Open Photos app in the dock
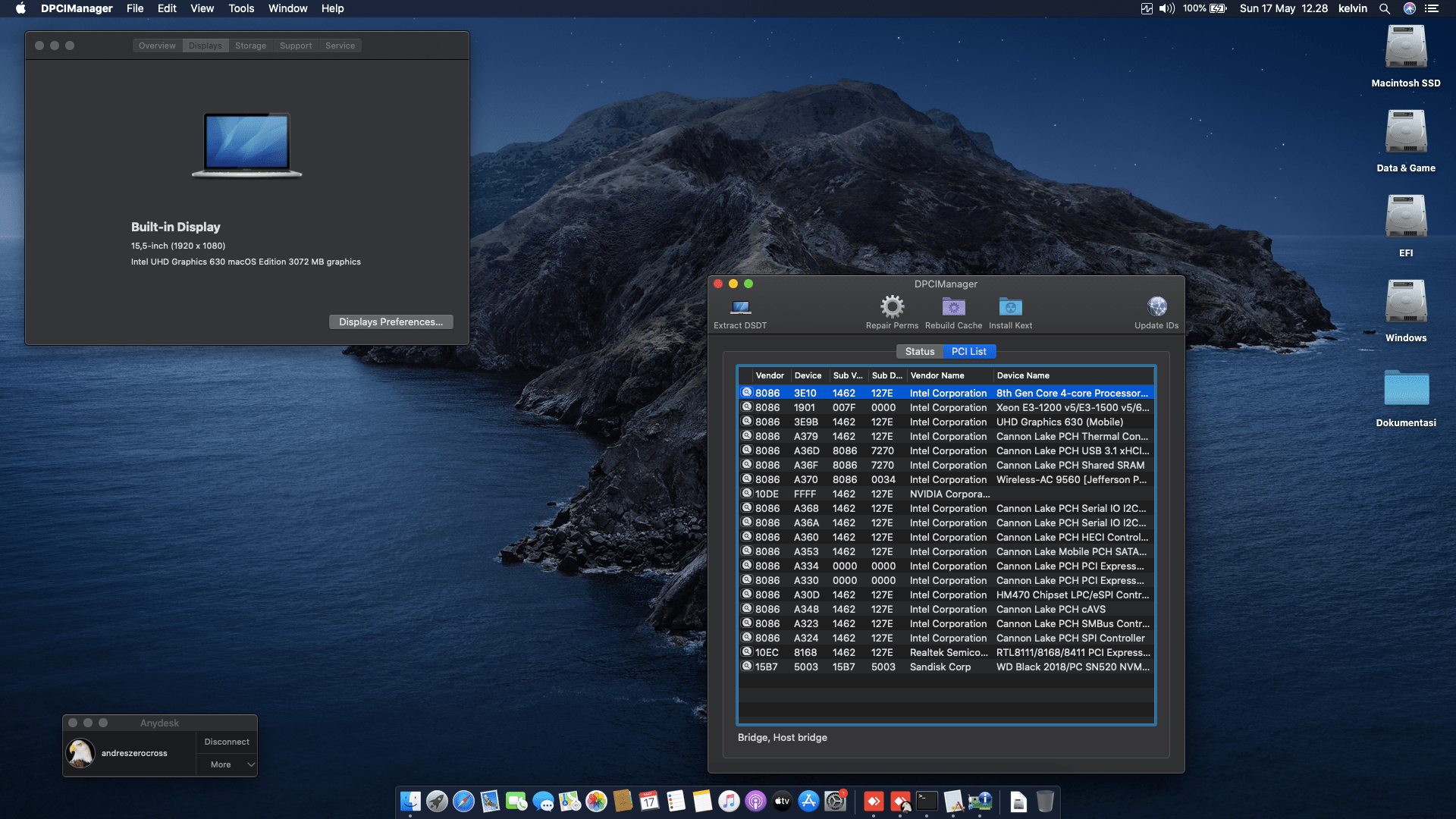 (596, 801)
